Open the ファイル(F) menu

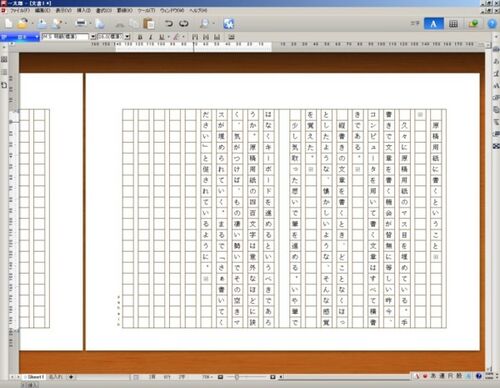click(20, 11)
